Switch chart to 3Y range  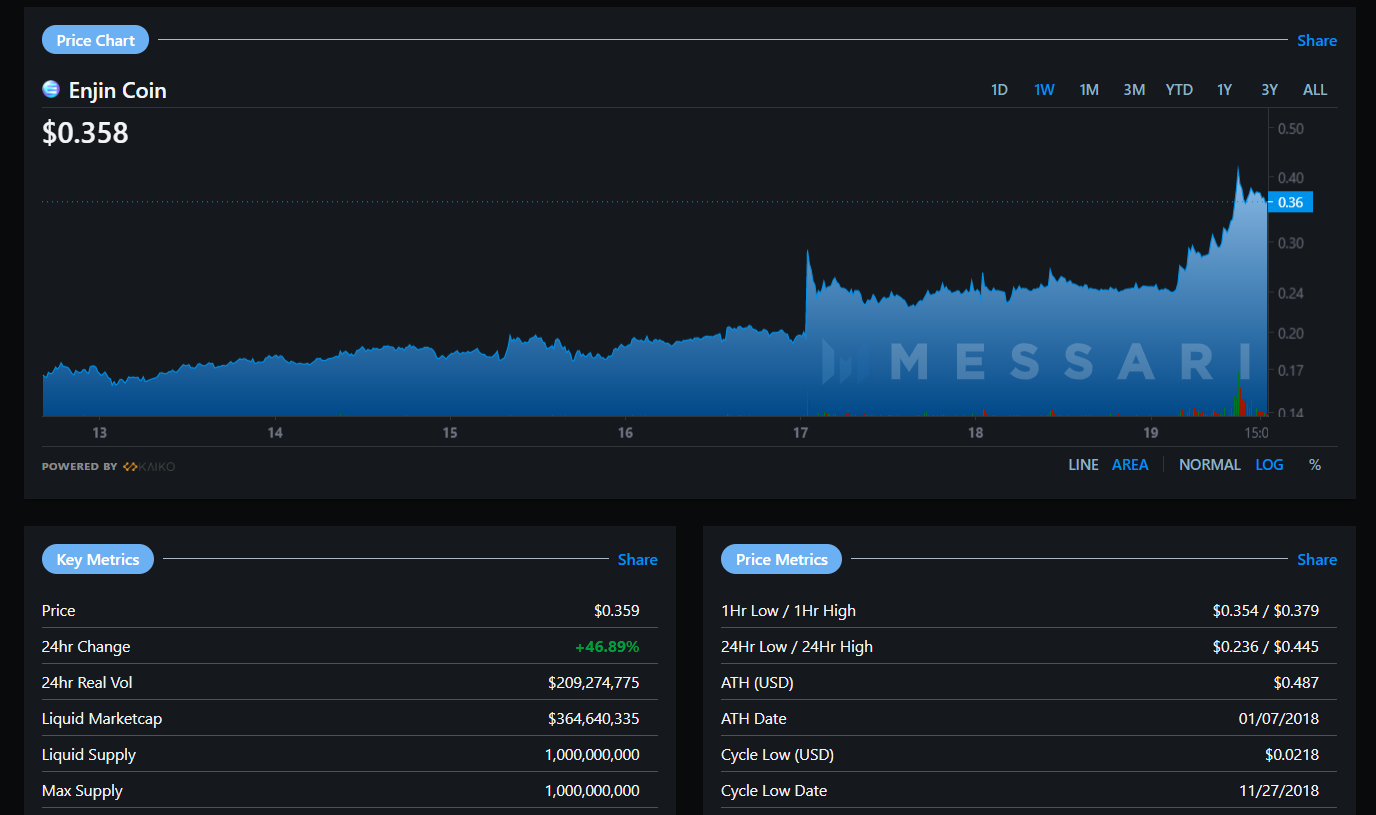(x=1269, y=90)
